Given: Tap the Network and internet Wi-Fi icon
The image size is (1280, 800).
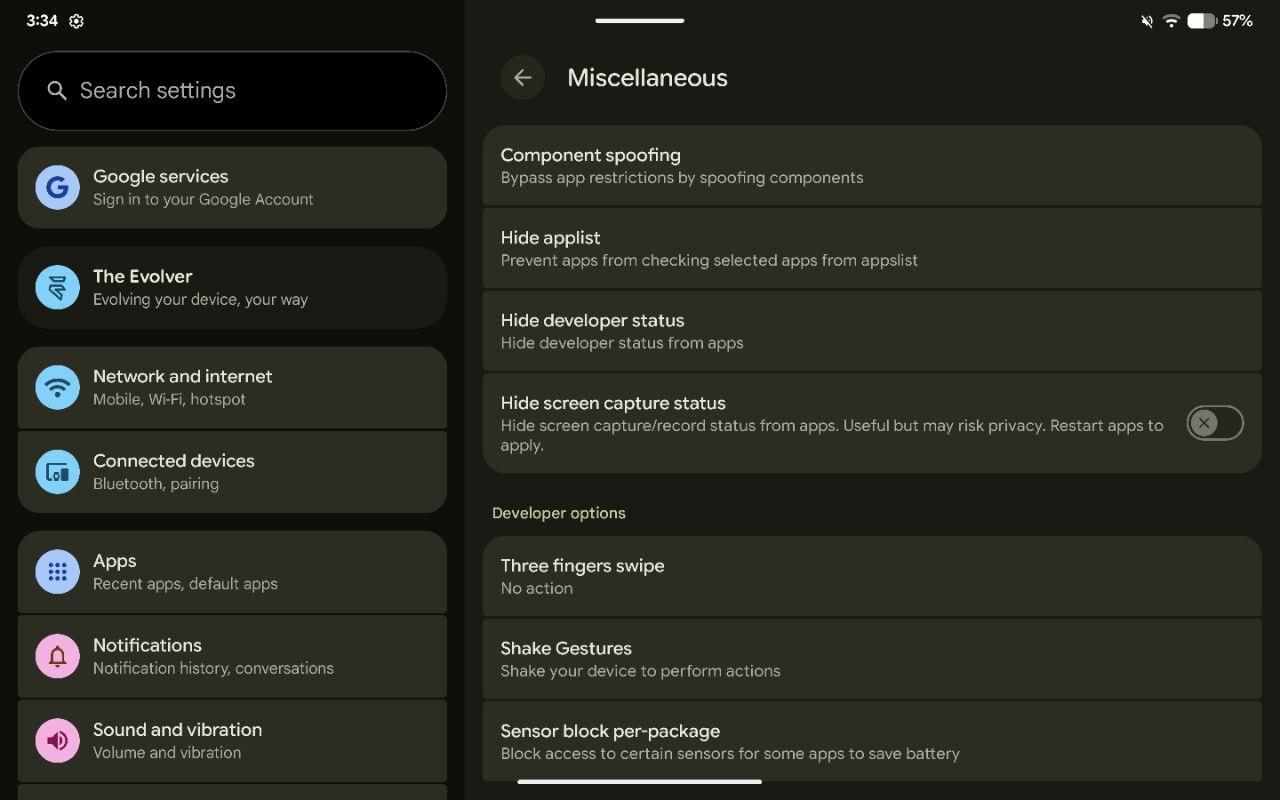Looking at the screenshot, I should coord(57,387).
